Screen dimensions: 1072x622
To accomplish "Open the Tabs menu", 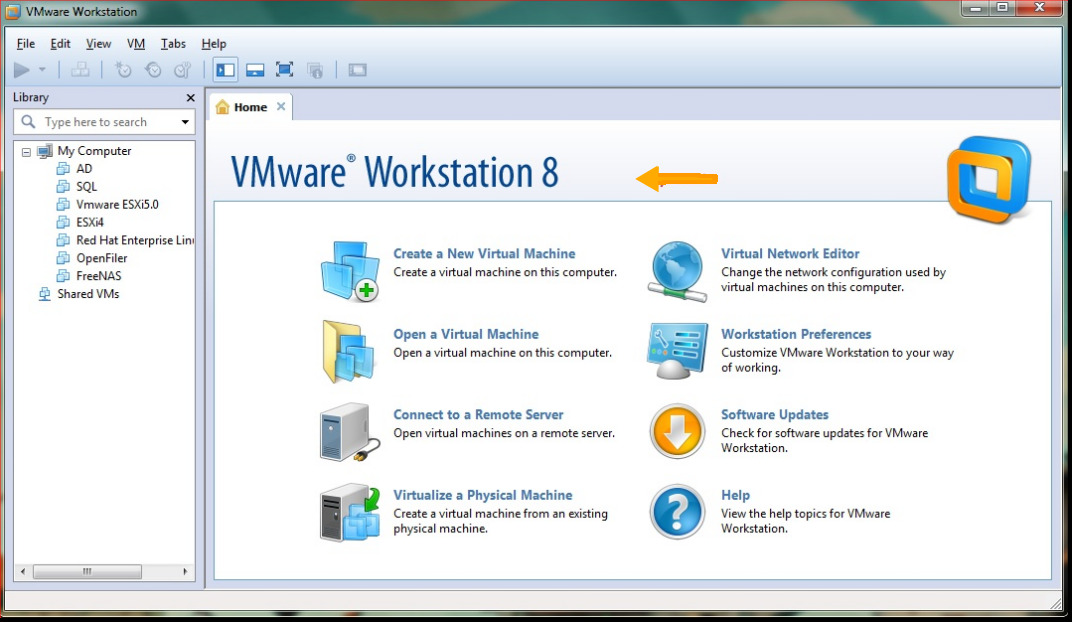I will point(173,44).
